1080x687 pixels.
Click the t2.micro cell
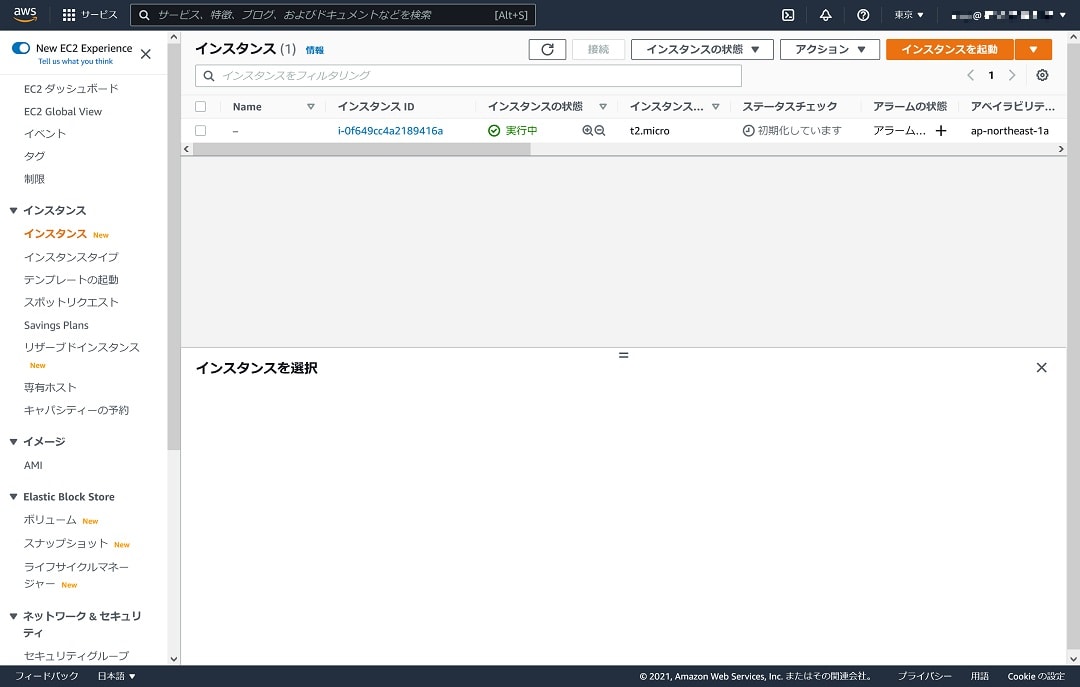tap(649, 130)
